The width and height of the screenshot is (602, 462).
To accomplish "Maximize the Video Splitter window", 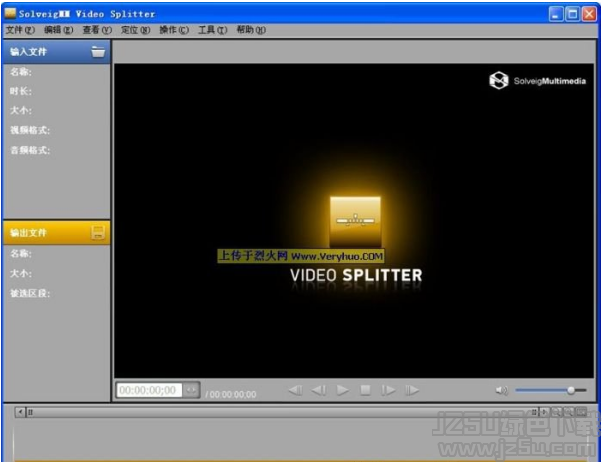I will click(572, 14).
